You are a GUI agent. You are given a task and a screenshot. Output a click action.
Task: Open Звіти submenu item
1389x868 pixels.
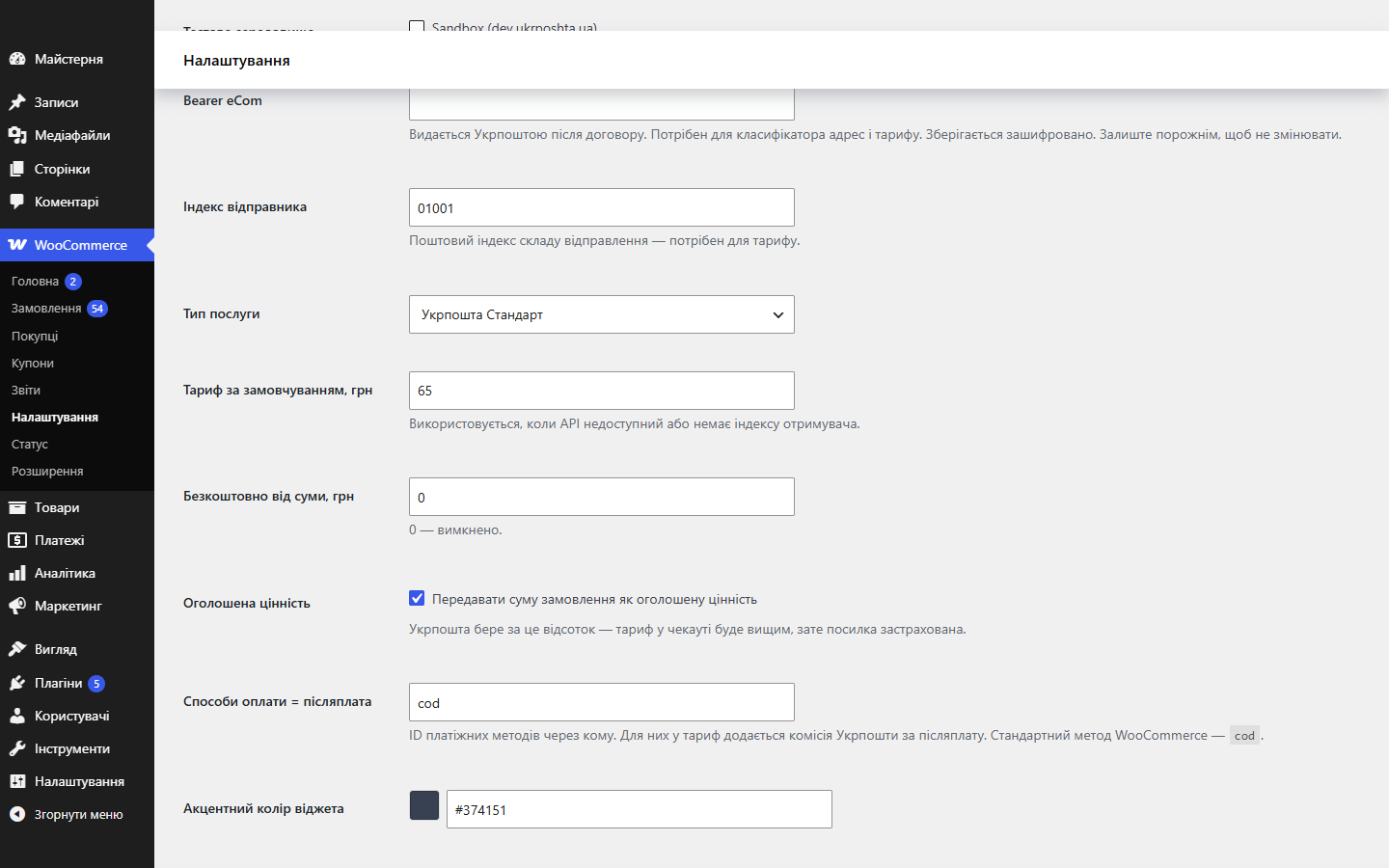[x=26, y=390]
